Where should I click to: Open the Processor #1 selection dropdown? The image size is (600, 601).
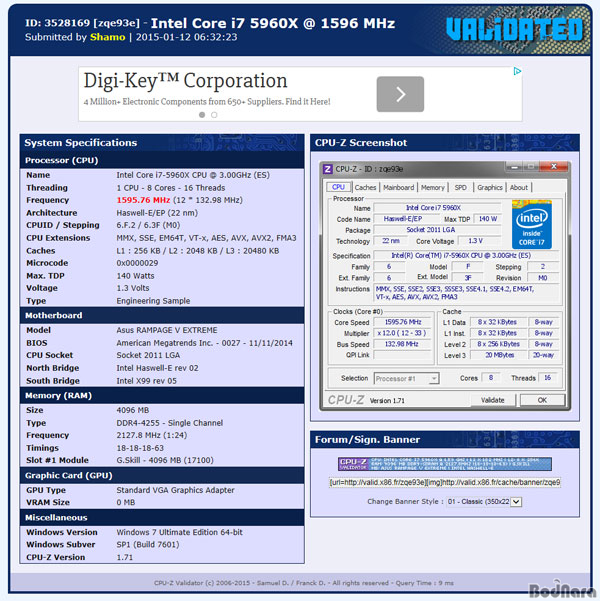pyautogui.click(x=406, y=379)
